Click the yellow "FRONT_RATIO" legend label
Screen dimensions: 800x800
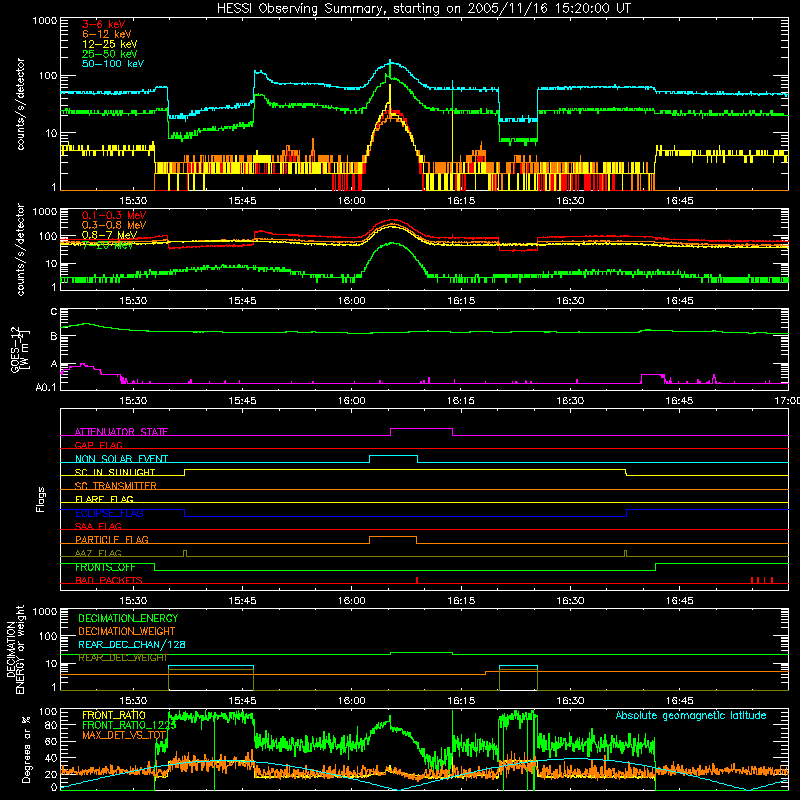click(114, 715)
